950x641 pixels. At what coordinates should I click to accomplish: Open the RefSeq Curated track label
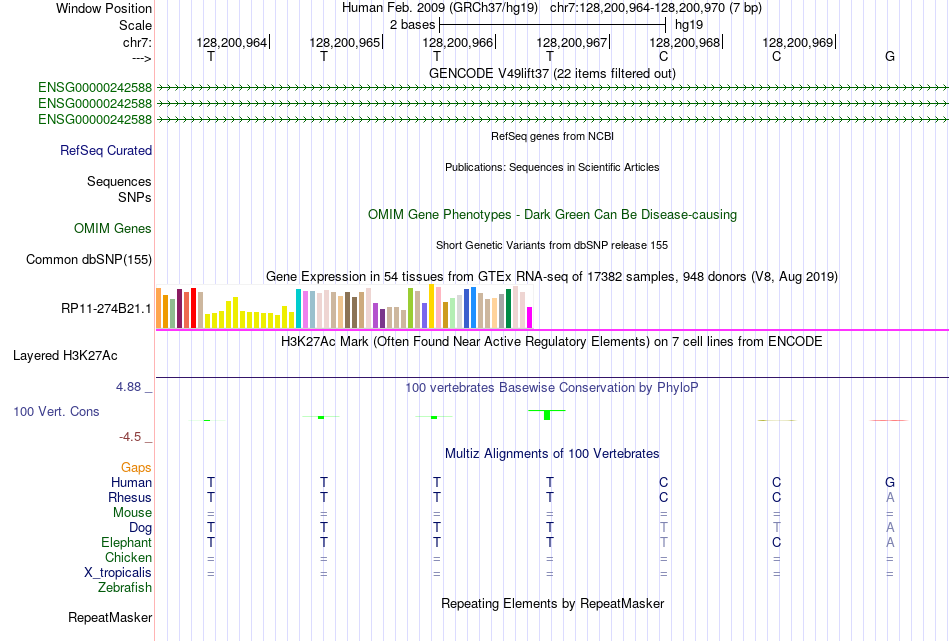(x=106, y=150)
